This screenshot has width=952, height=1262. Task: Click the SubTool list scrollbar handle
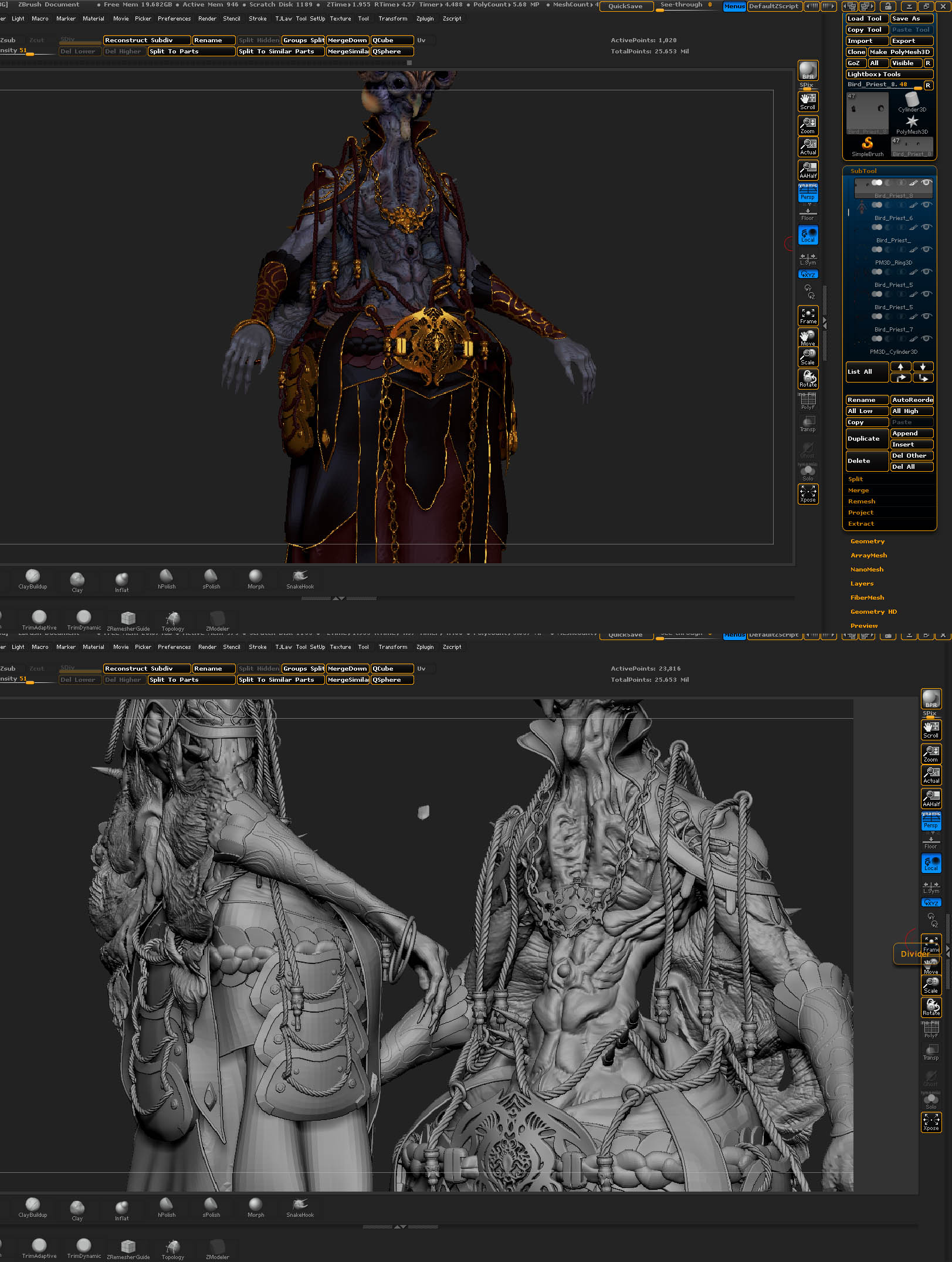tap(848, 212)
